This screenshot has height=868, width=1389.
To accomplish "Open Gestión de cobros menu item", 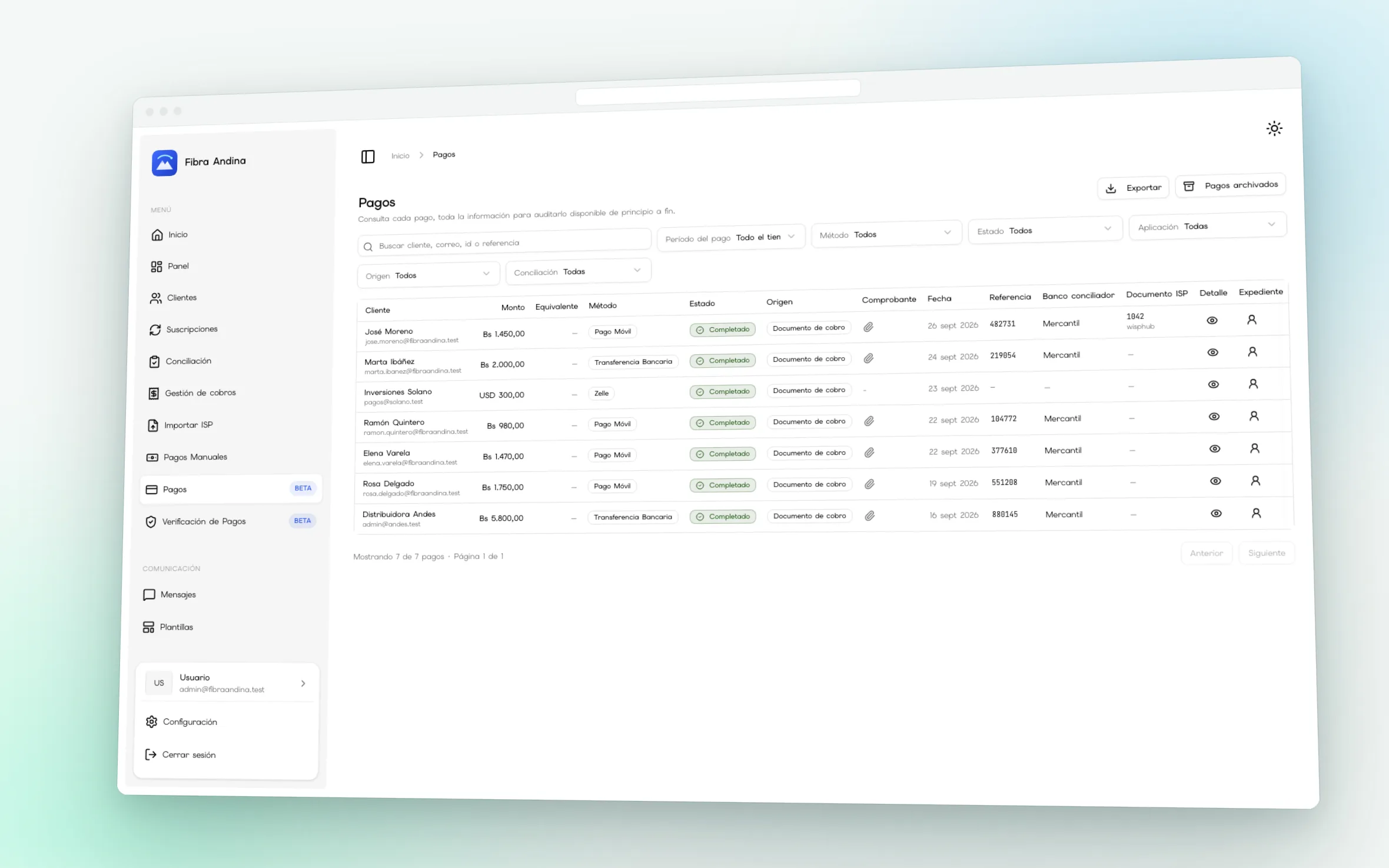I will (192, 393).
